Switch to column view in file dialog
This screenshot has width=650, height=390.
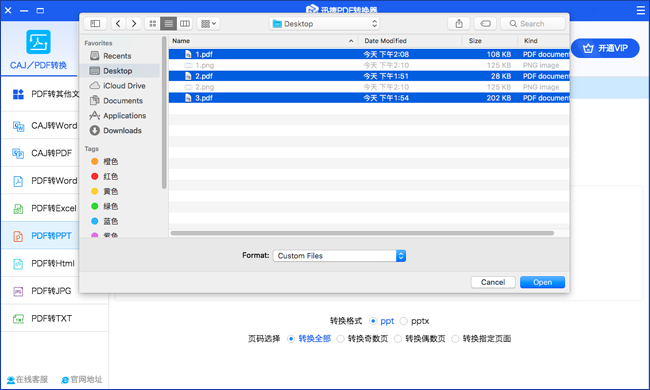pos(185,24)
